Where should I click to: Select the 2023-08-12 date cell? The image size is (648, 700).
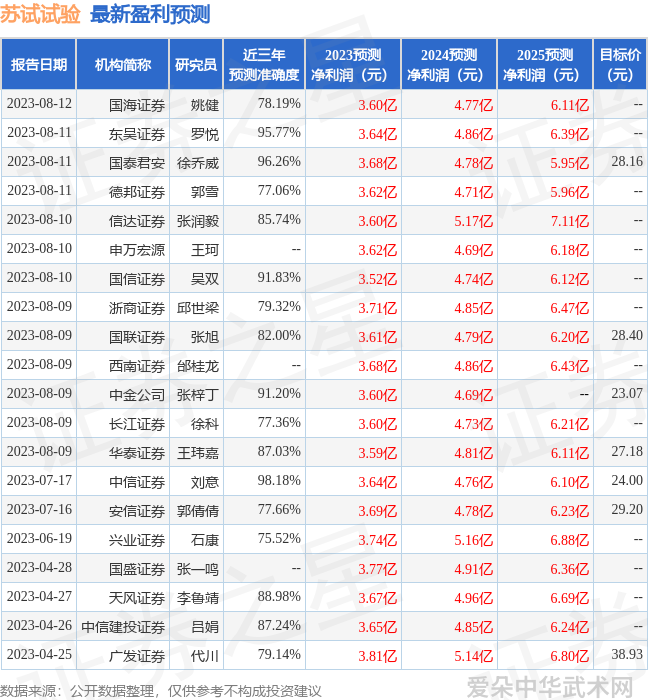(39, 104)
